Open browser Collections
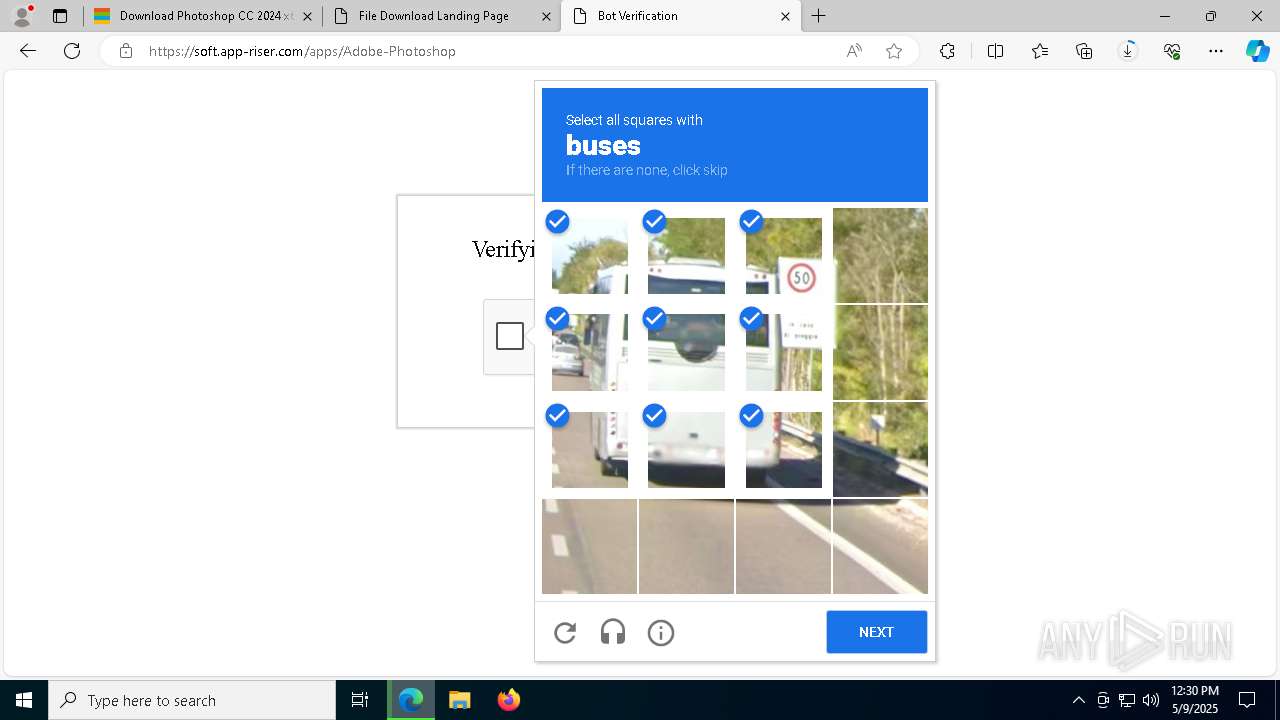This screenshot has width=1280, height=720. tap(1084, 51)
